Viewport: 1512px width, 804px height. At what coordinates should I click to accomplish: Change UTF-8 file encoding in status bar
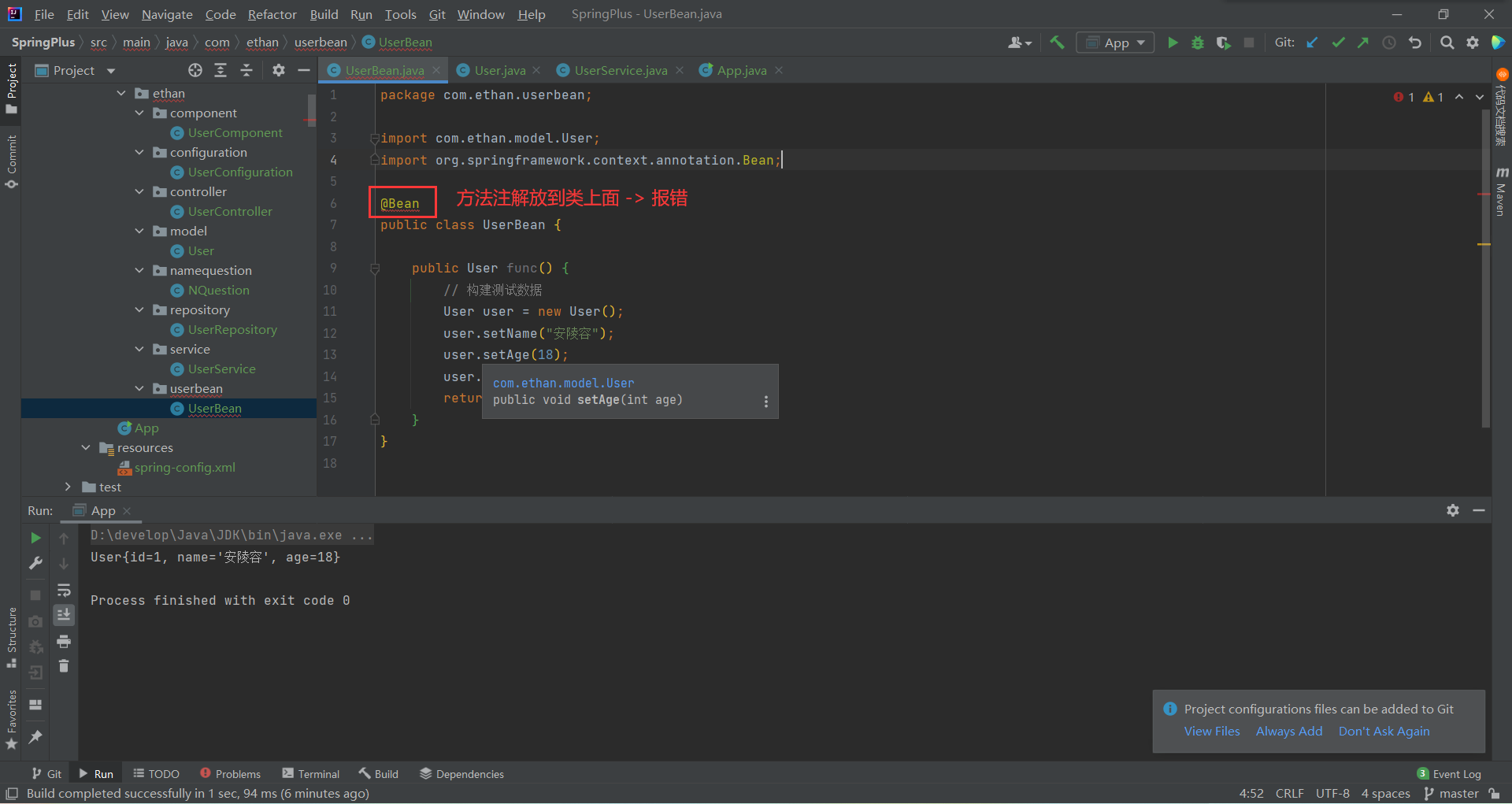tap(1332, 794)
